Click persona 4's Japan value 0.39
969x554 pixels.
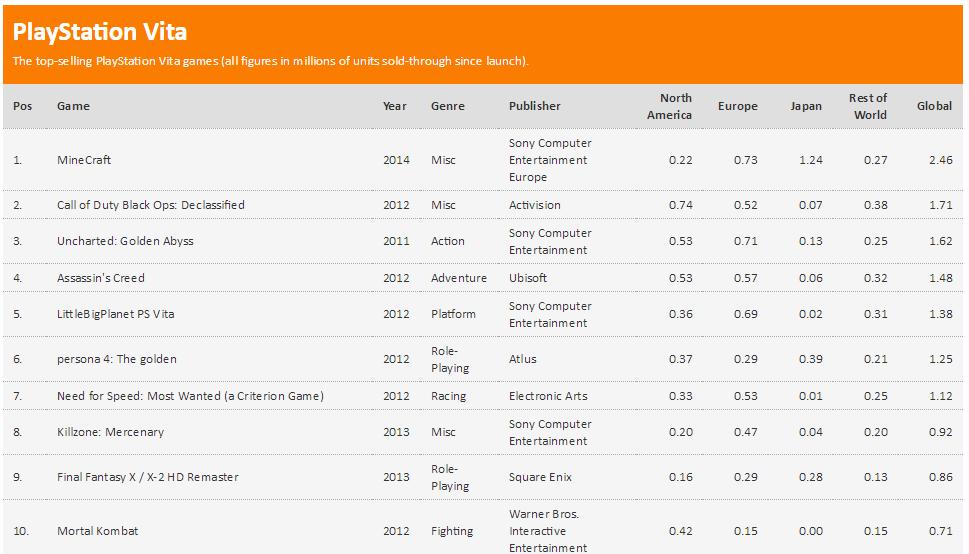click(x=811, y=359)
